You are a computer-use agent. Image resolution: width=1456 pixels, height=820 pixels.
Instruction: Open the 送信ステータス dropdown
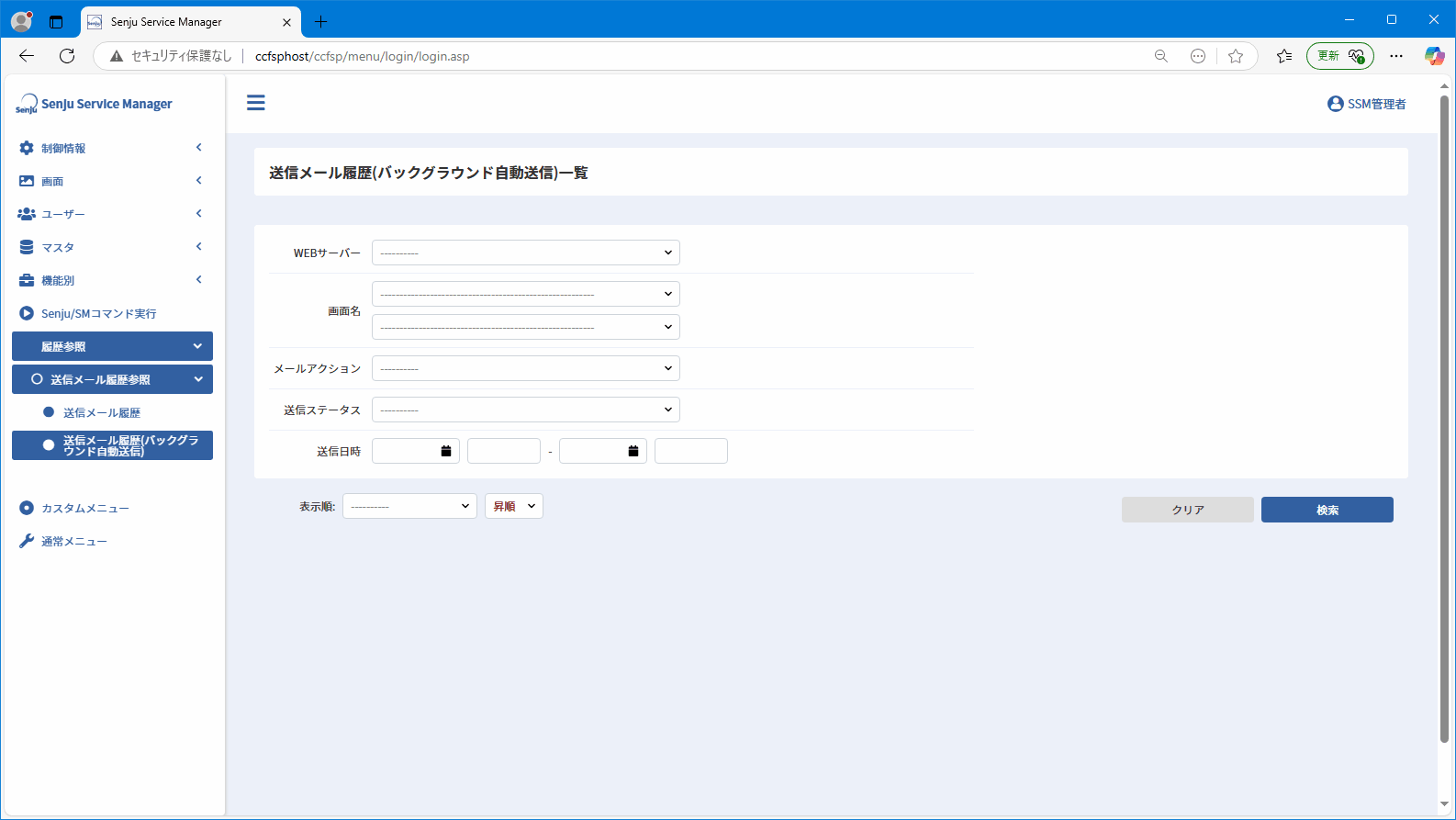(526, 410)
